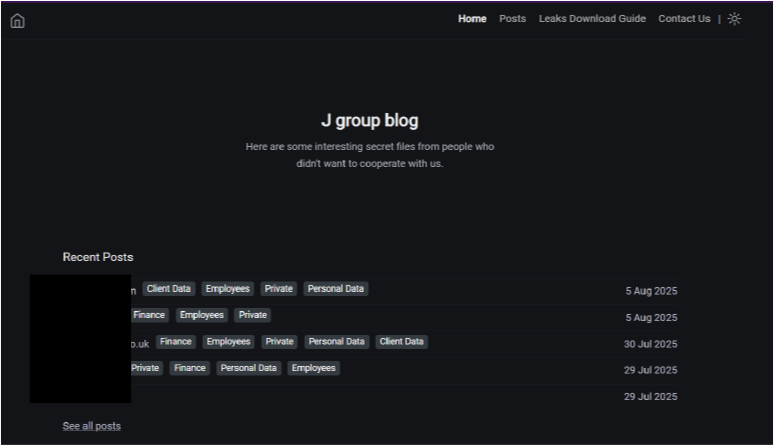
Task: Select Finance tag in the 30 Jul 2025 post
Action: (175, 342)
